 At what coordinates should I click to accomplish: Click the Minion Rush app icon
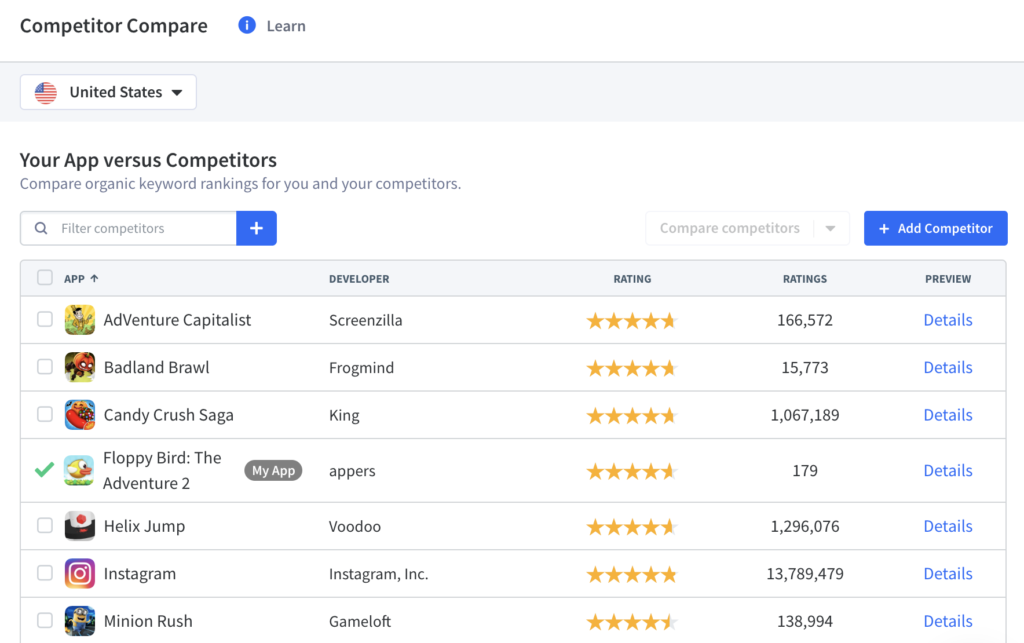(x=80, y=621)
